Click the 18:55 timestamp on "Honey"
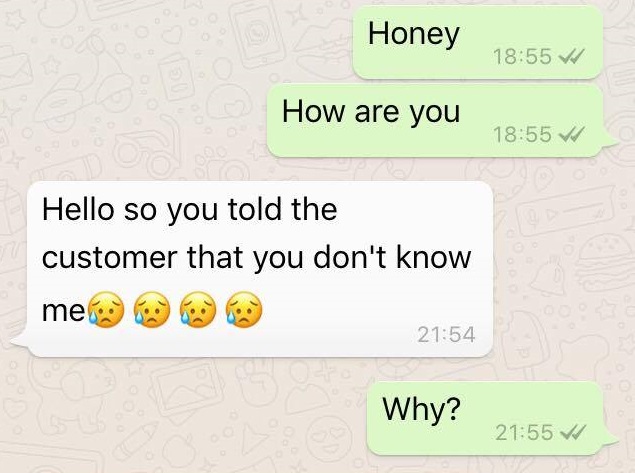The height and width of the screenshot is (473, 635). coord(522,56)
